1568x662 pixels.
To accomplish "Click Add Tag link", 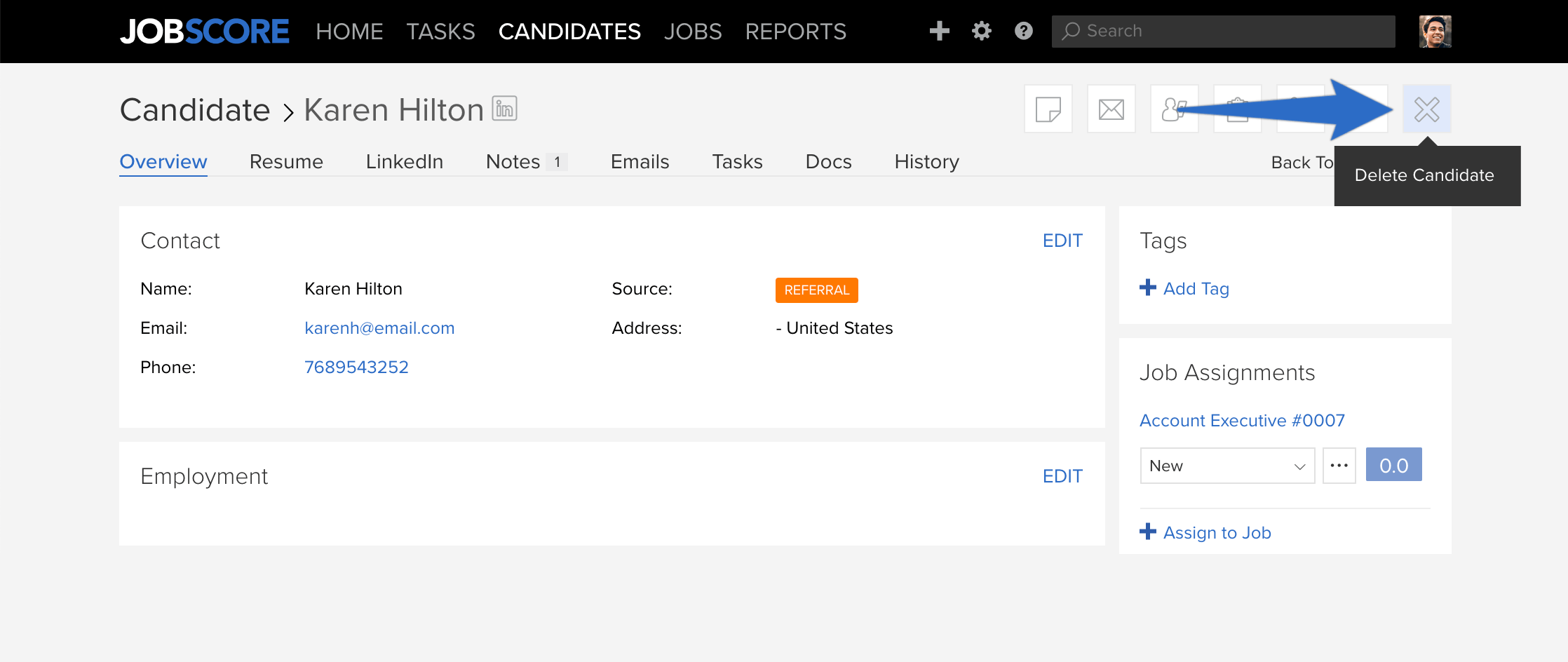I will point(1184,288).
